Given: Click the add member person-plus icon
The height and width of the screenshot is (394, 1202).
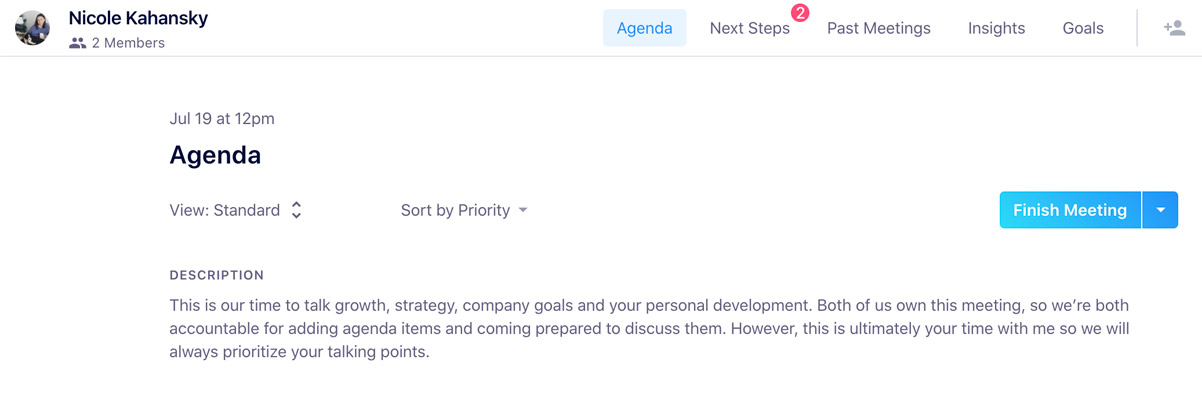Looking at the screenshot, I should (x=1175, y=28).
